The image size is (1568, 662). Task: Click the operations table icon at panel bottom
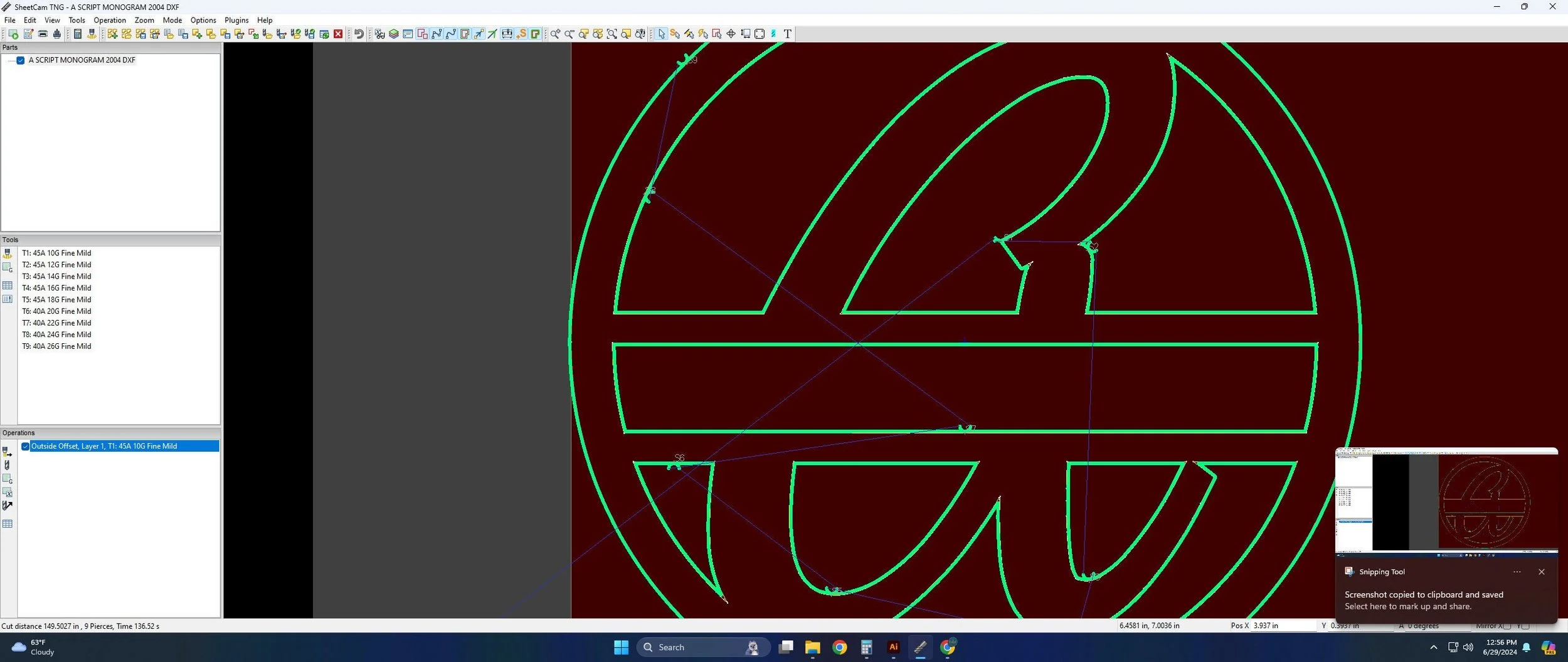pos(8,524)
